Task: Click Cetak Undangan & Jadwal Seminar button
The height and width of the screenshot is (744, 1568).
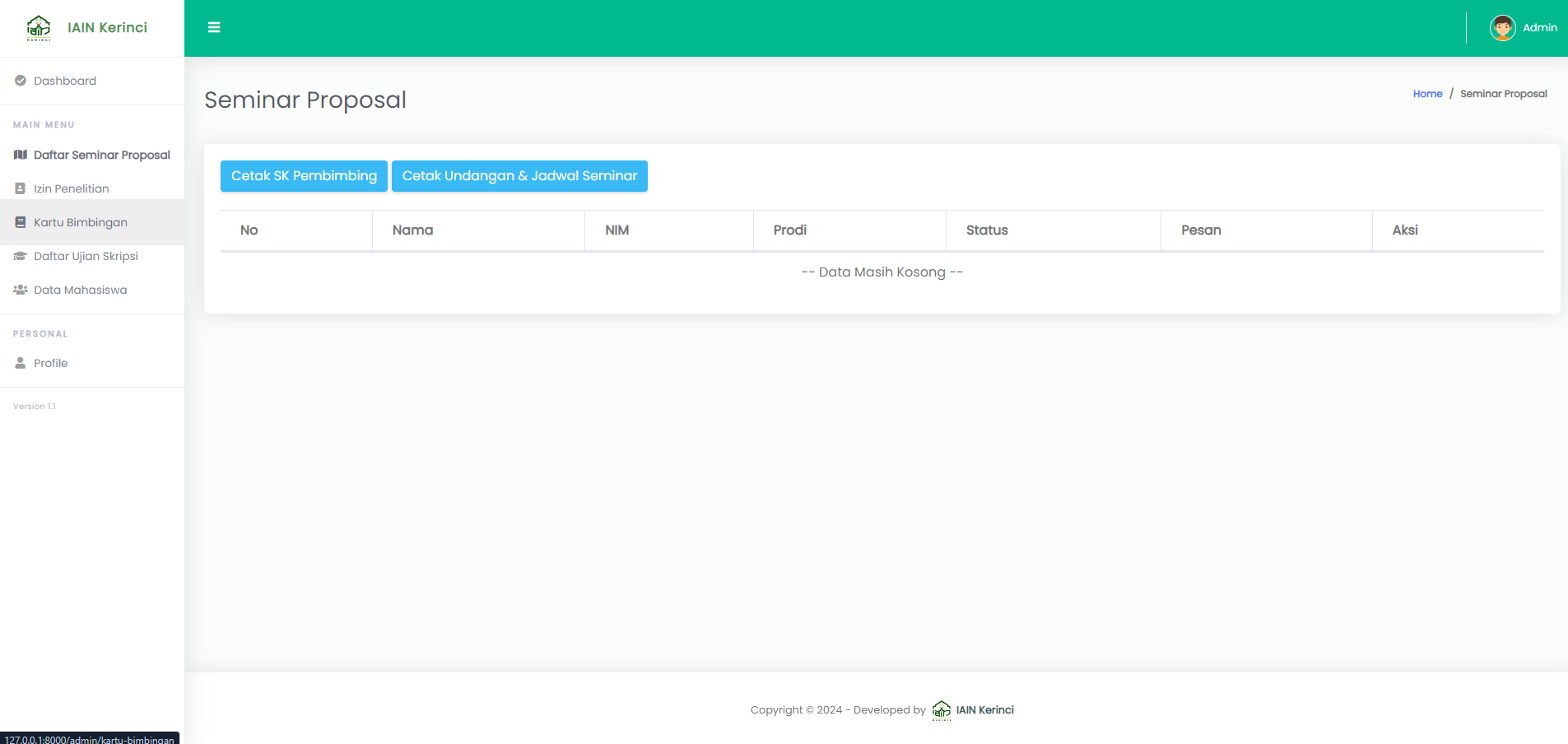Action: (x=519, y=176)
